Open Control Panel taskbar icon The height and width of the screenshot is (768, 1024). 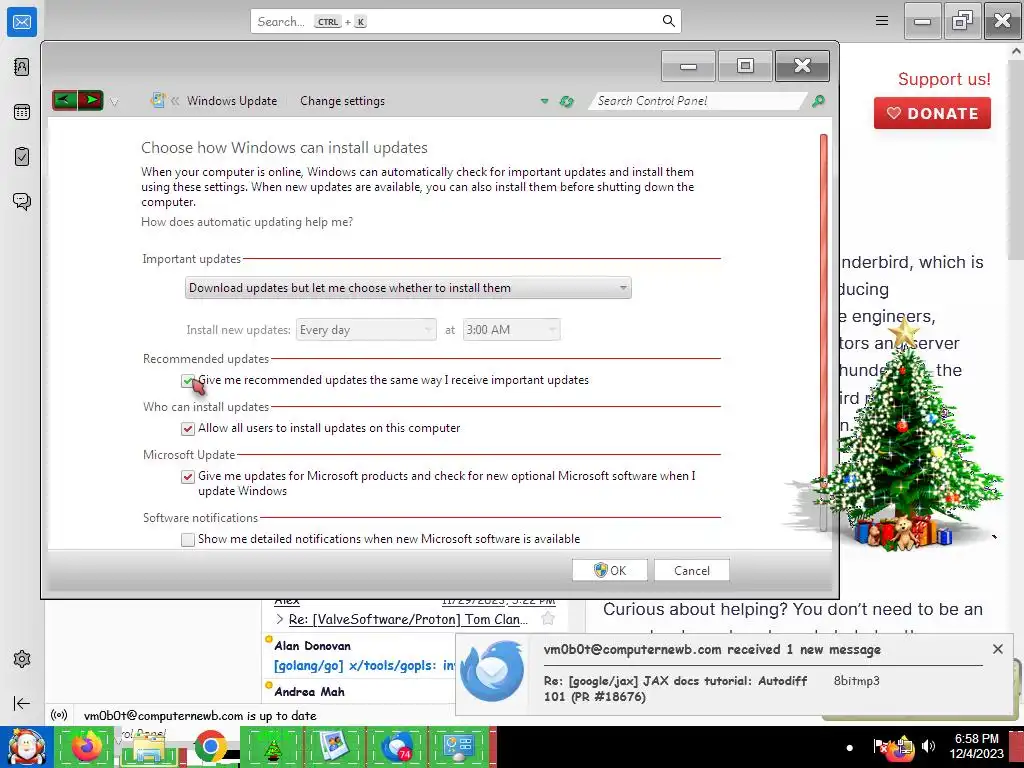pyautogui.click(x=458, y=746)
